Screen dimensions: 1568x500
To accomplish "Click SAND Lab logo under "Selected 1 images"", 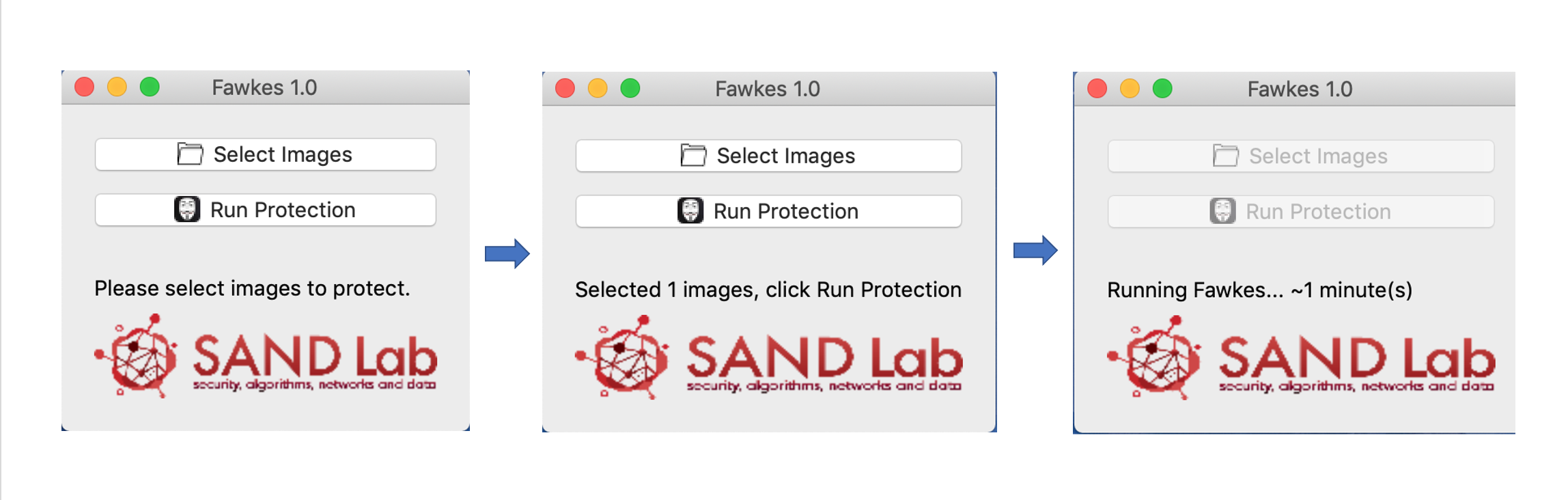I will 768,358.
